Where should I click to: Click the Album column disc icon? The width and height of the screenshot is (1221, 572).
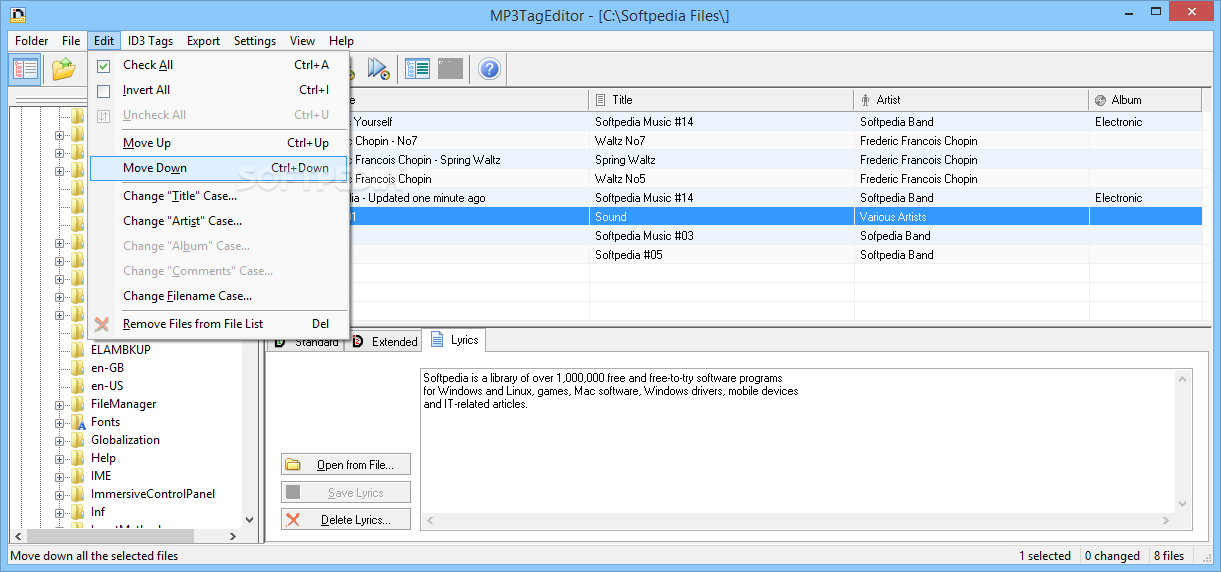tap(1101, 100)
